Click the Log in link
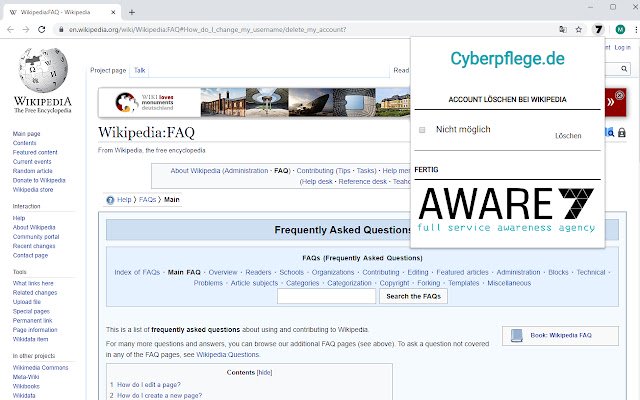This screenshot has width=640, height=400. pos(622,47)
